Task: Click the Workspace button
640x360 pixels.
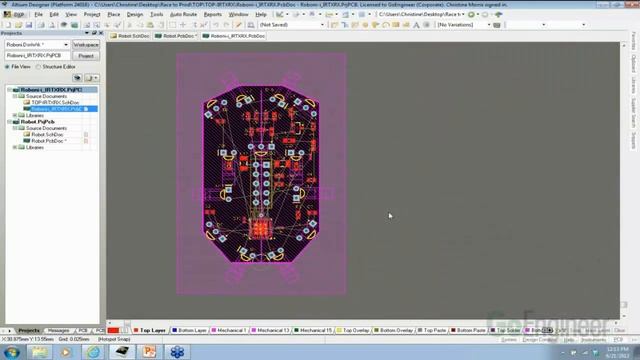Action: pos(86,44)
